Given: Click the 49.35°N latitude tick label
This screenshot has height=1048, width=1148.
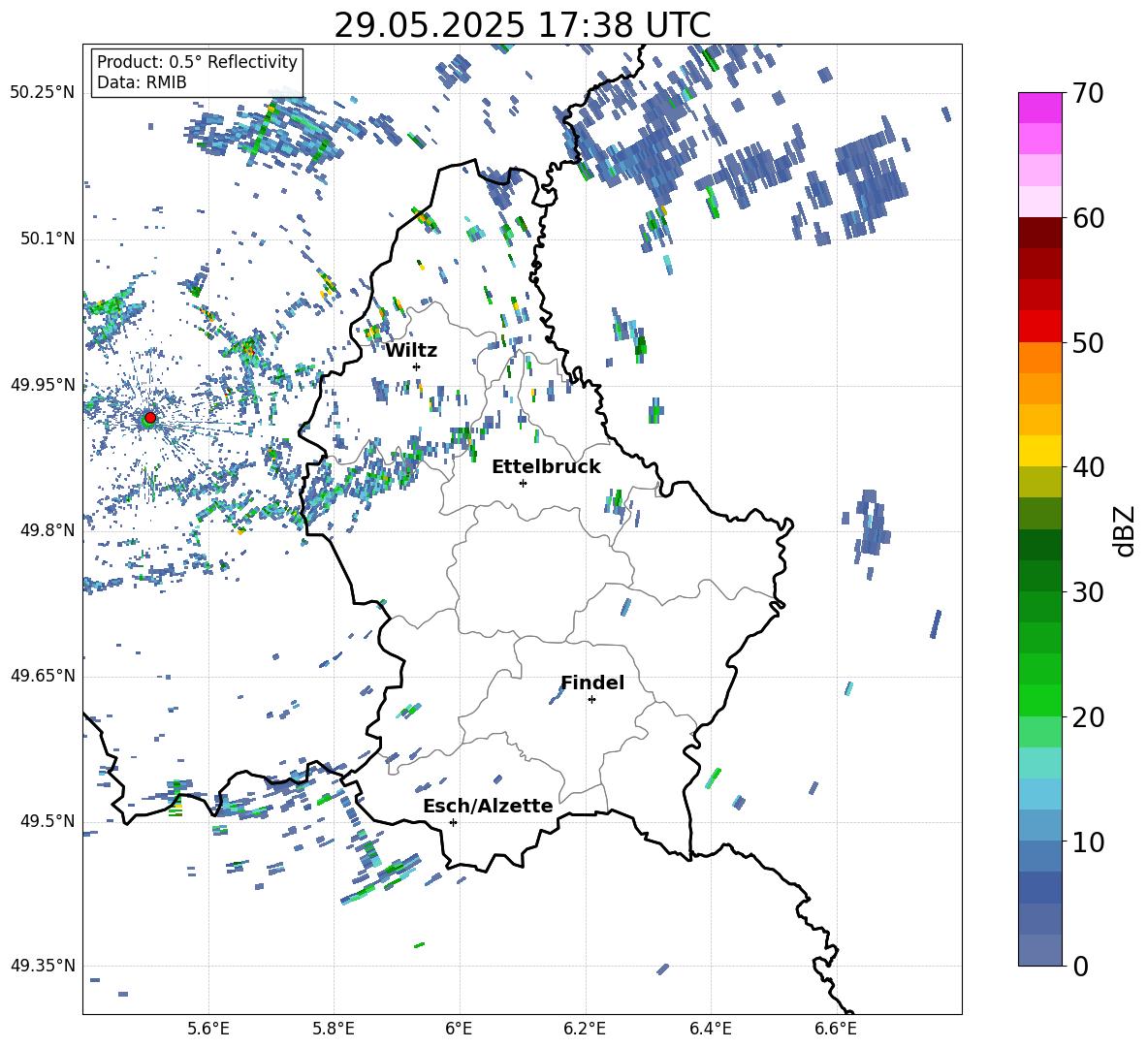Looking at the screenshot, I should [43, 966].
